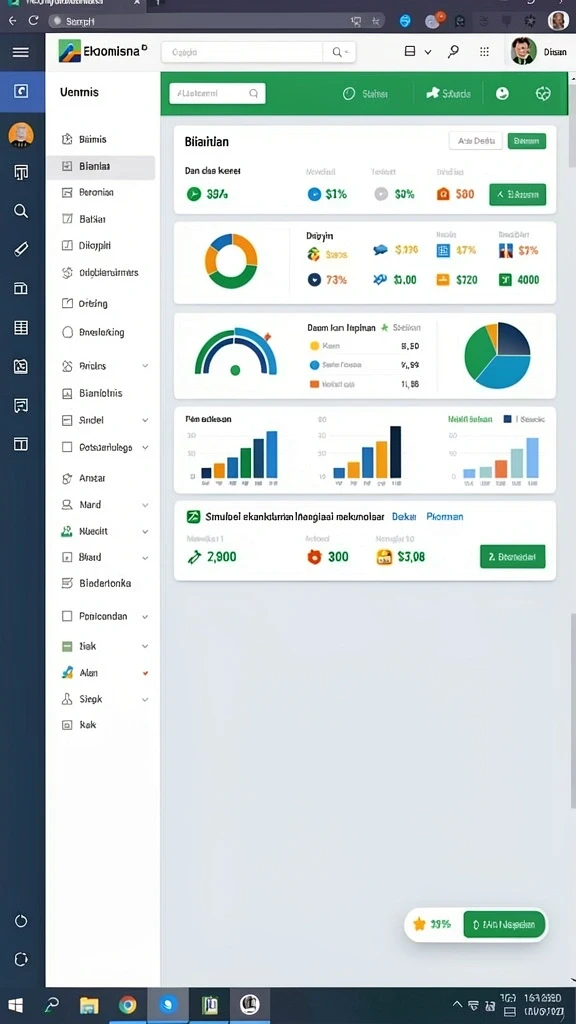Expand the Bricins sidebar item chevron
This screenshot has width=576, height=1024.
pos(145,366)
